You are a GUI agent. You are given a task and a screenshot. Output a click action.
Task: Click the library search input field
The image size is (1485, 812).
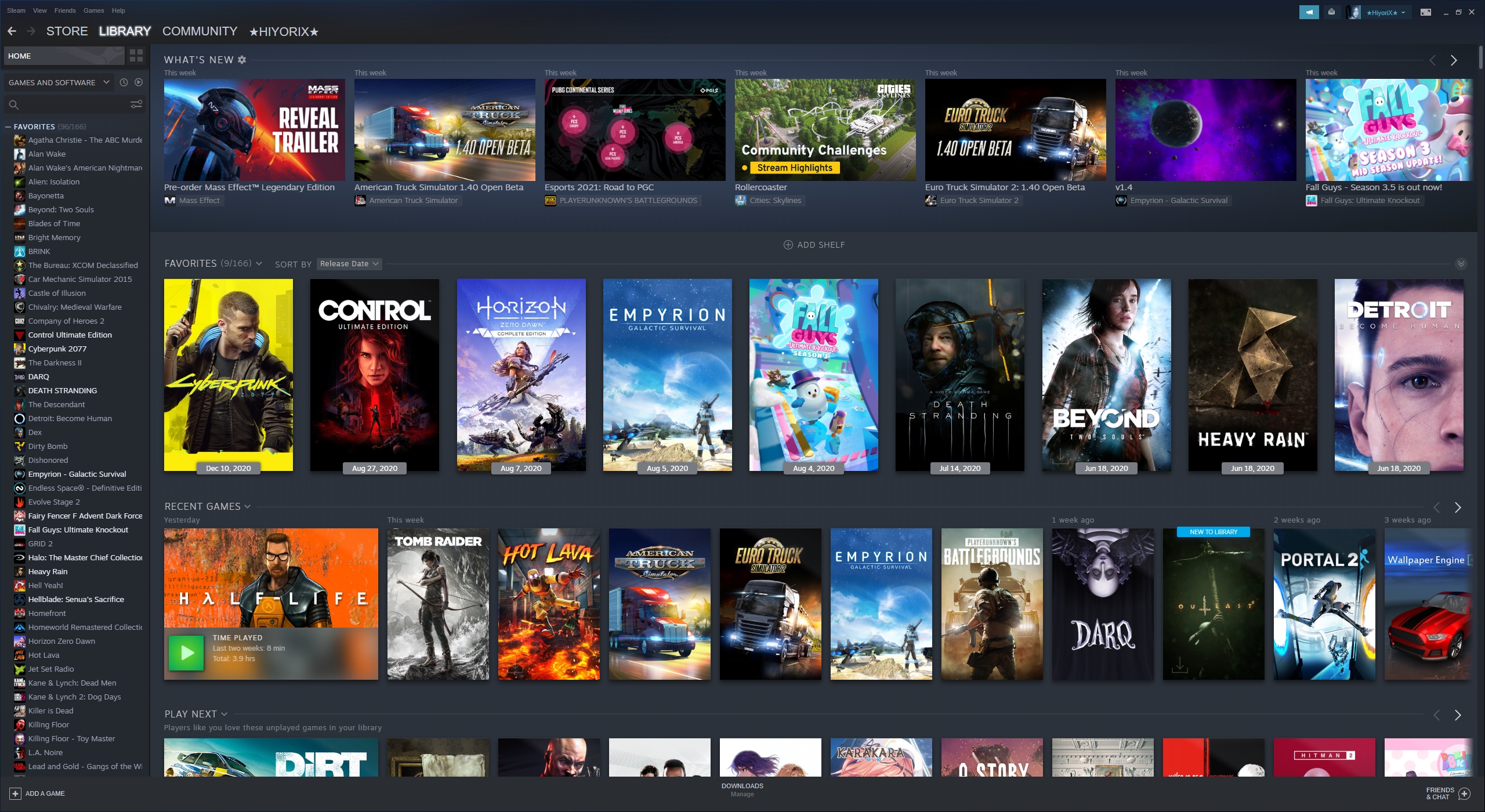74,105
